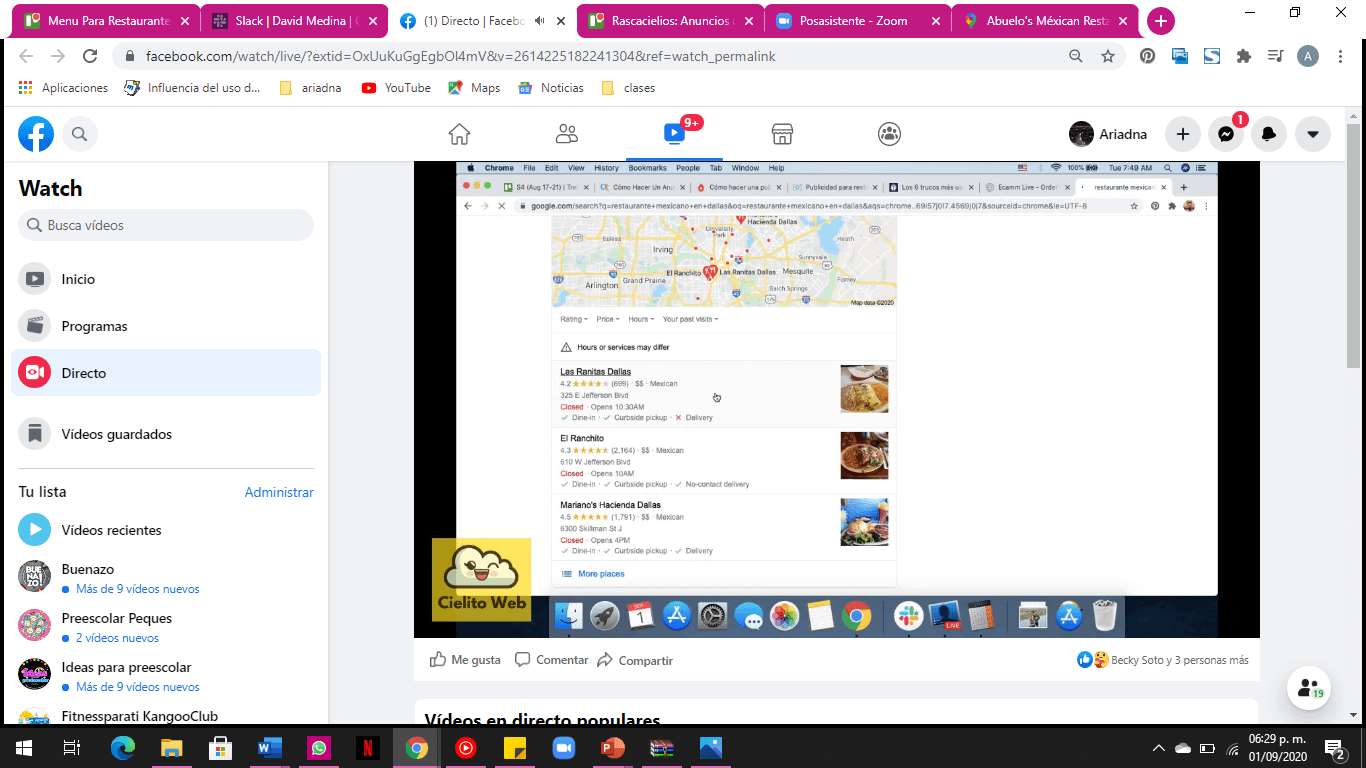Open PowerPoint from taskbar
The image size is (1366, 768).
pos(613,747)
